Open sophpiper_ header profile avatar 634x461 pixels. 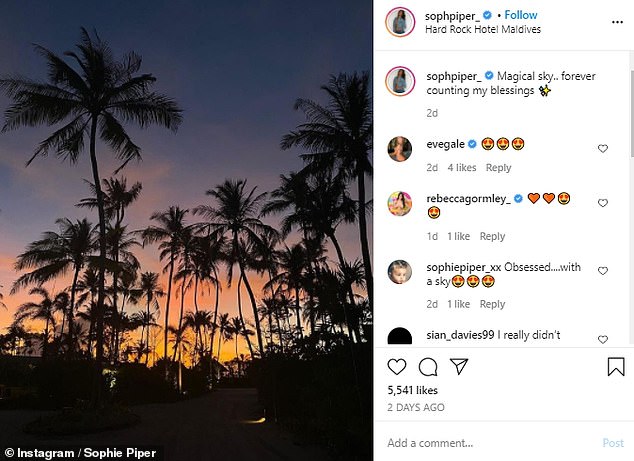click(x=400, y=22)
